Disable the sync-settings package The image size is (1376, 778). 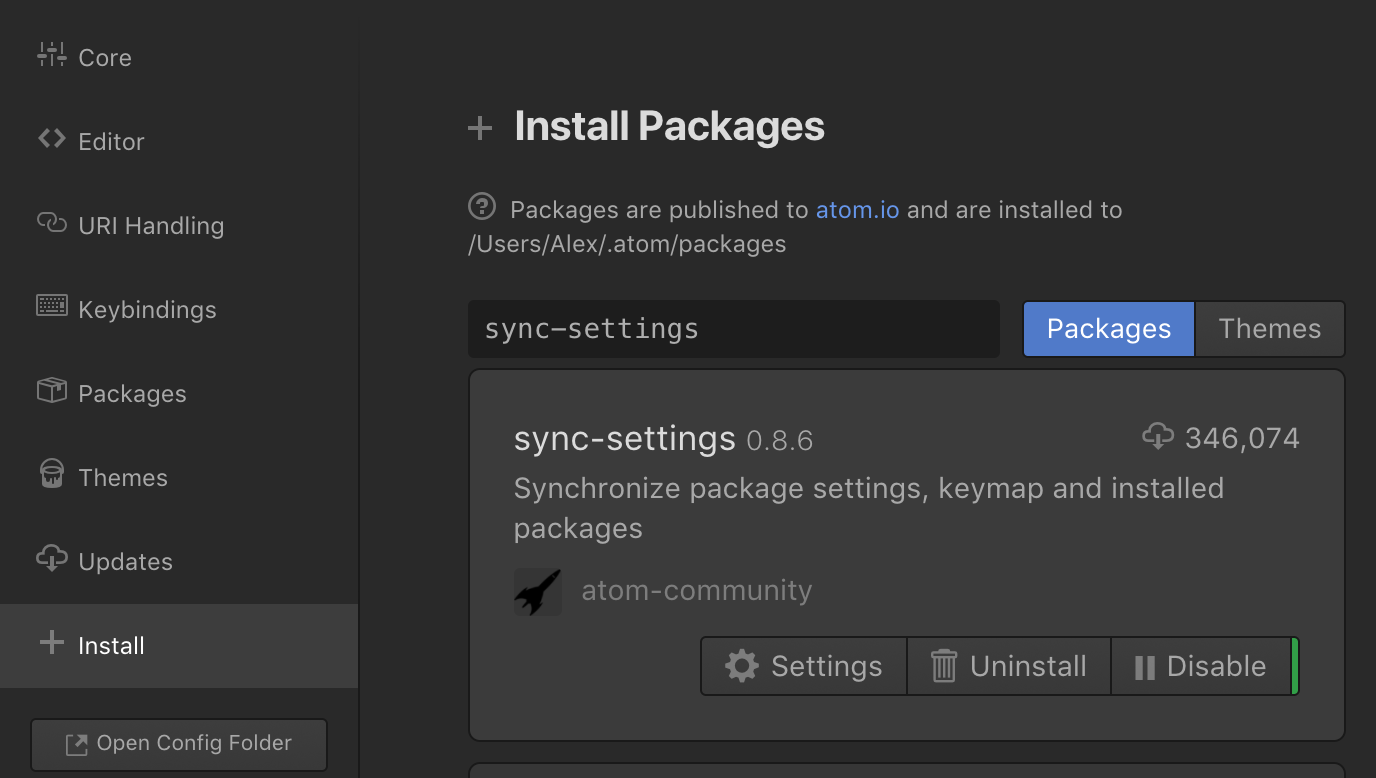tap(1201, 666)
